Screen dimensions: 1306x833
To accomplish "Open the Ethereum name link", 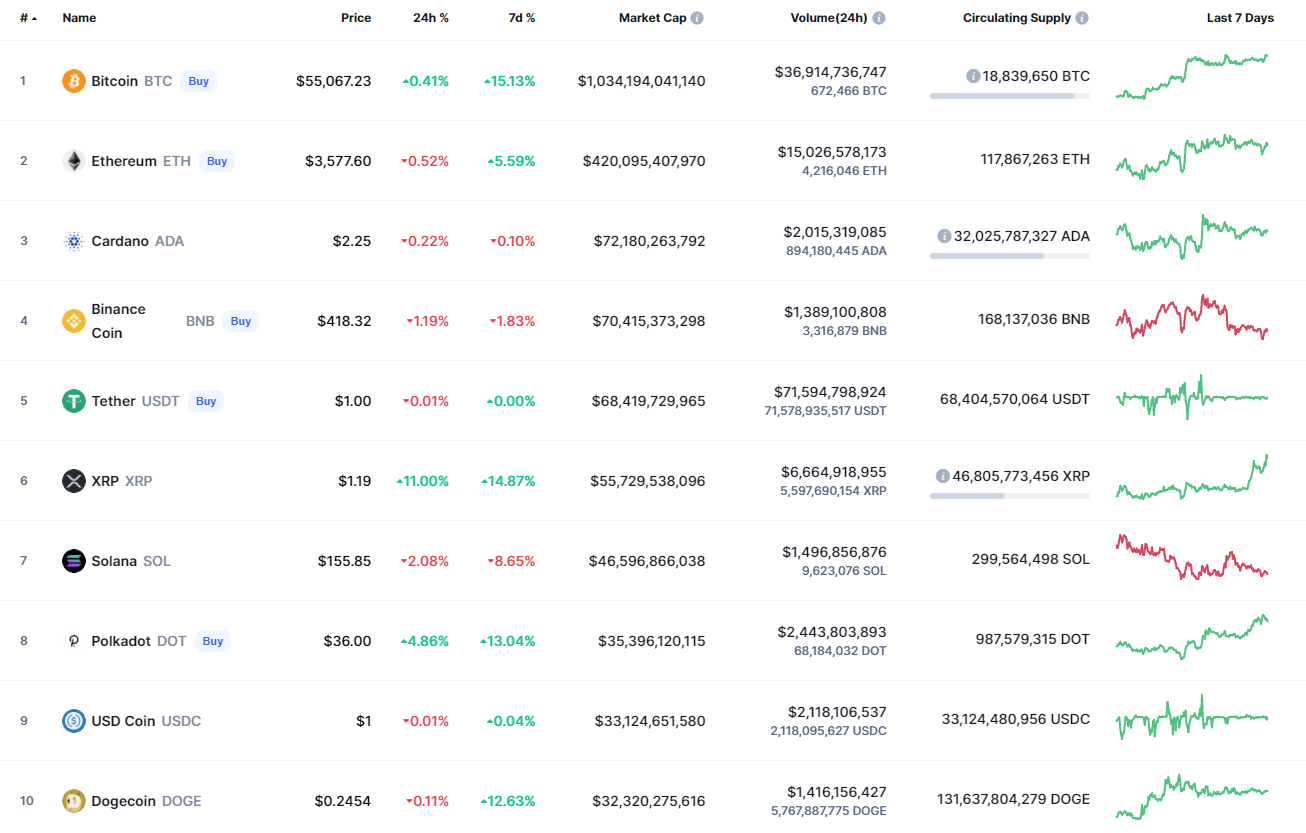I will click(124, 161).
